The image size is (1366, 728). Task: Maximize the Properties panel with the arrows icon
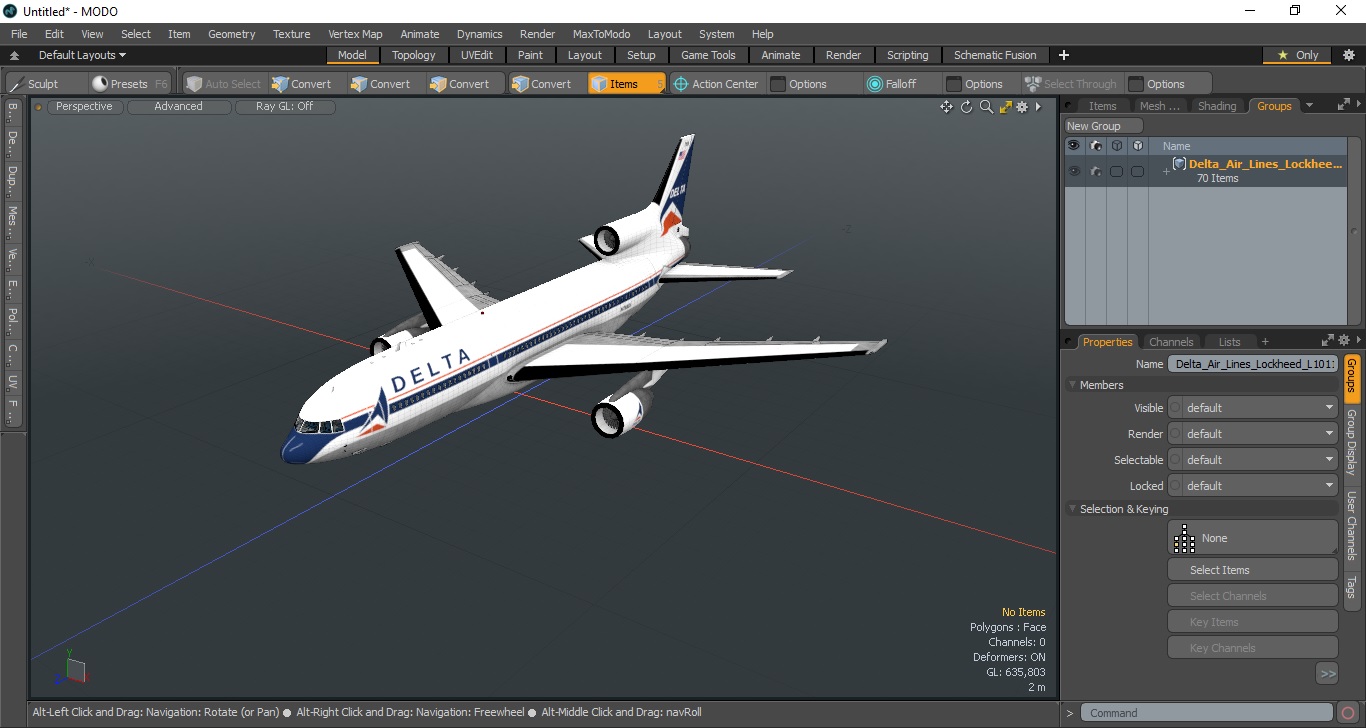point(1328,341)
